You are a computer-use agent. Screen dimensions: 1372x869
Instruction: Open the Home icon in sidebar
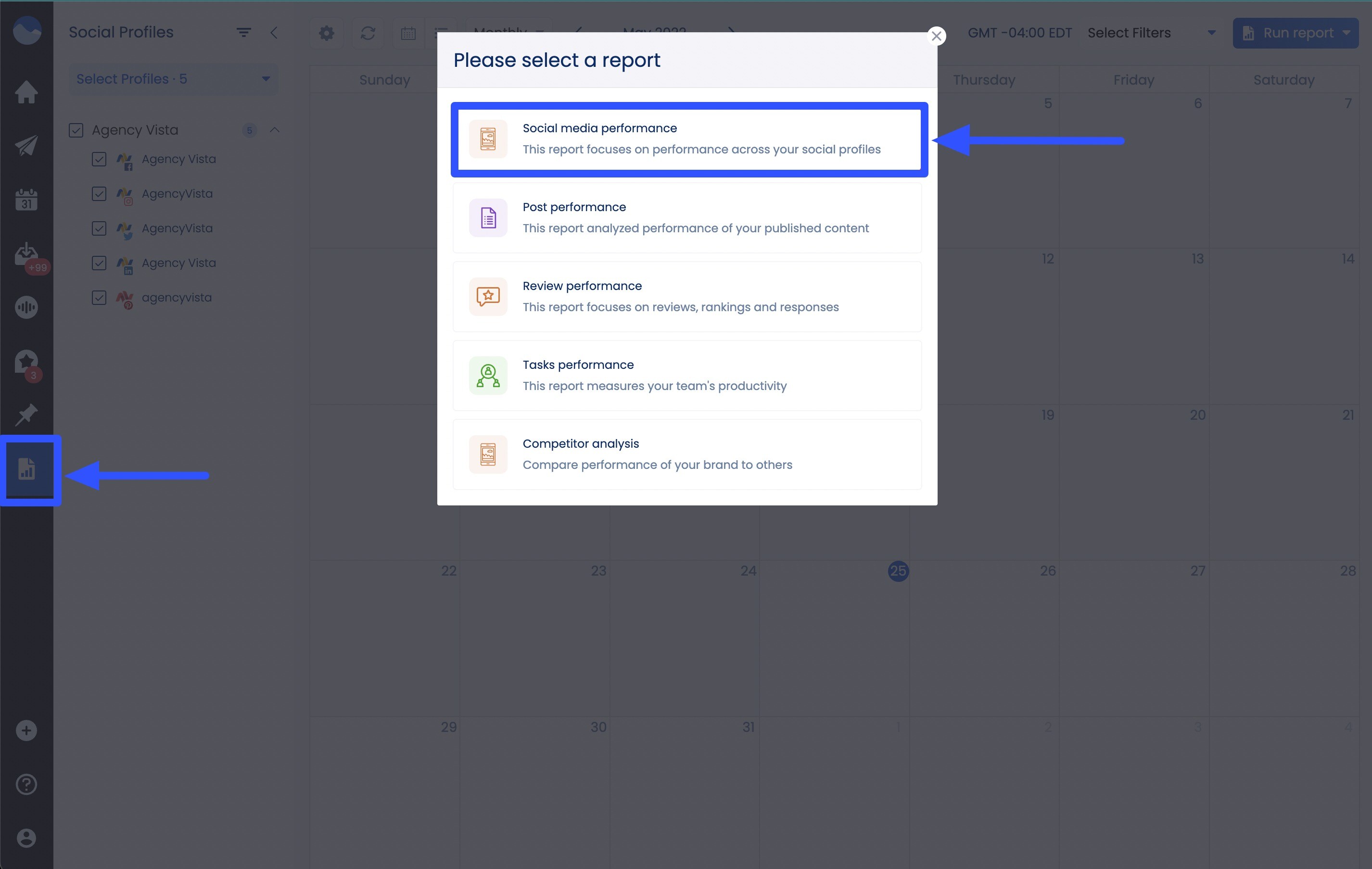(26, 92)
